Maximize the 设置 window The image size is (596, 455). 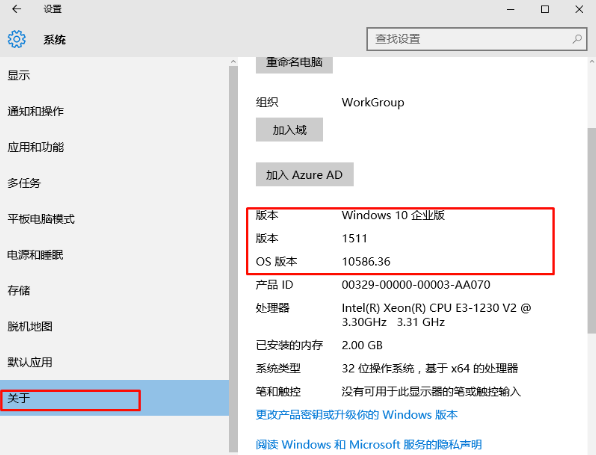(x=545, y=9)
